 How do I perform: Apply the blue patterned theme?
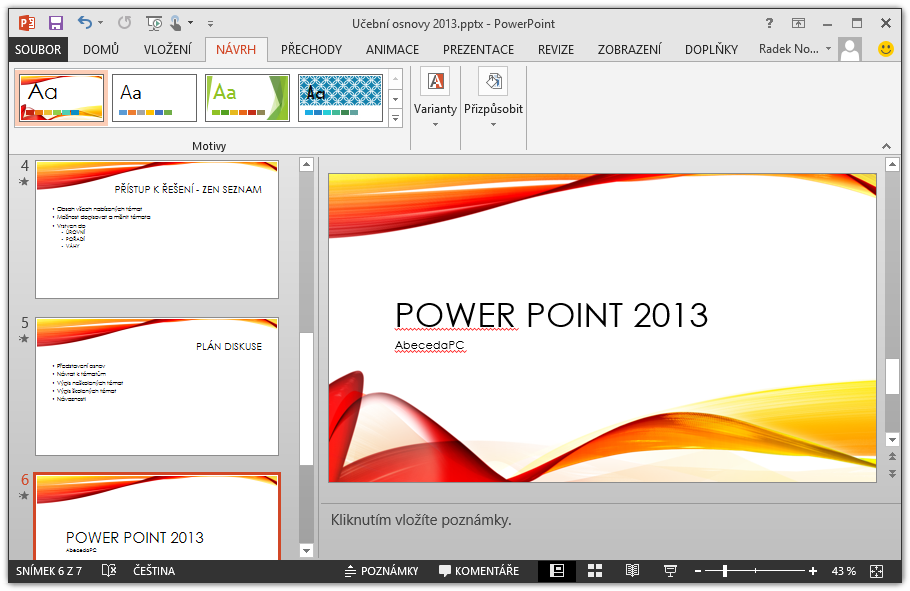click(x=340, y=98)
